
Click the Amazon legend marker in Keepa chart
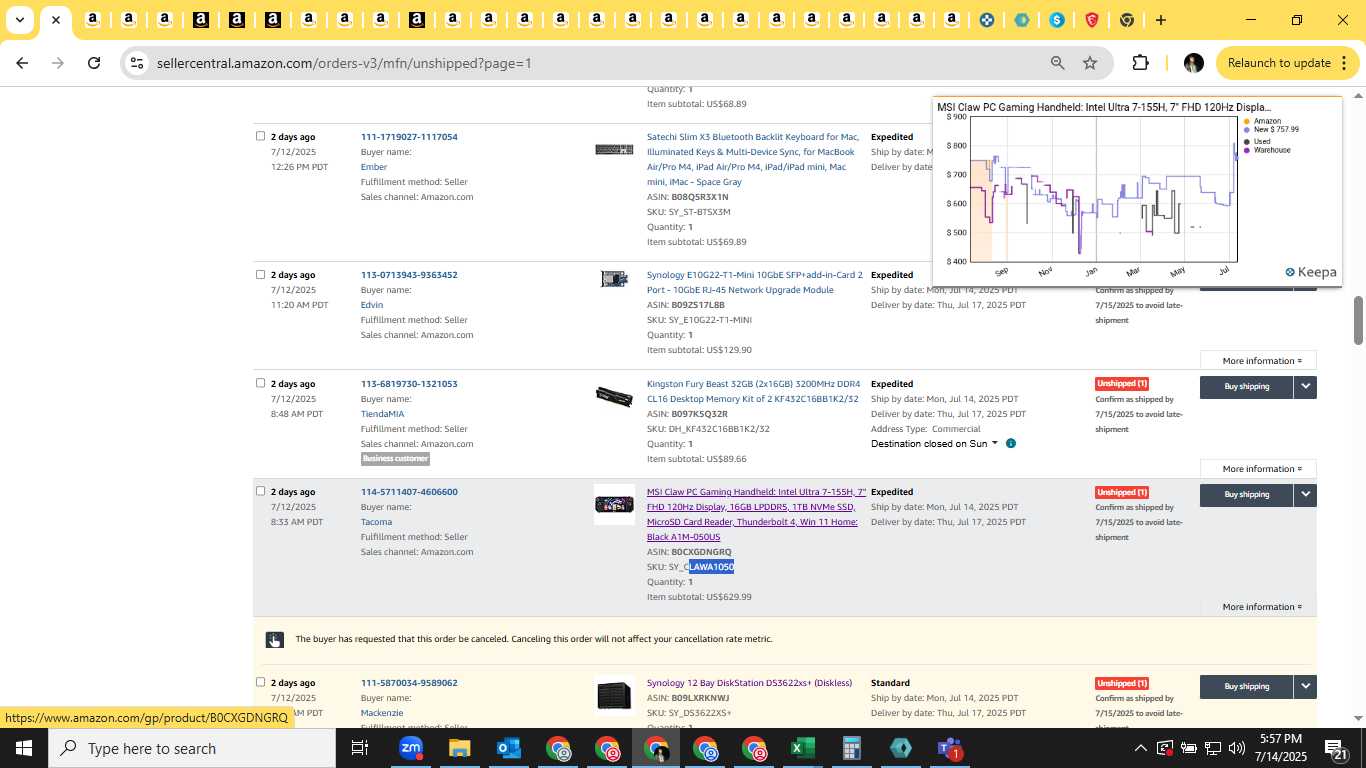coord(1246,121)
